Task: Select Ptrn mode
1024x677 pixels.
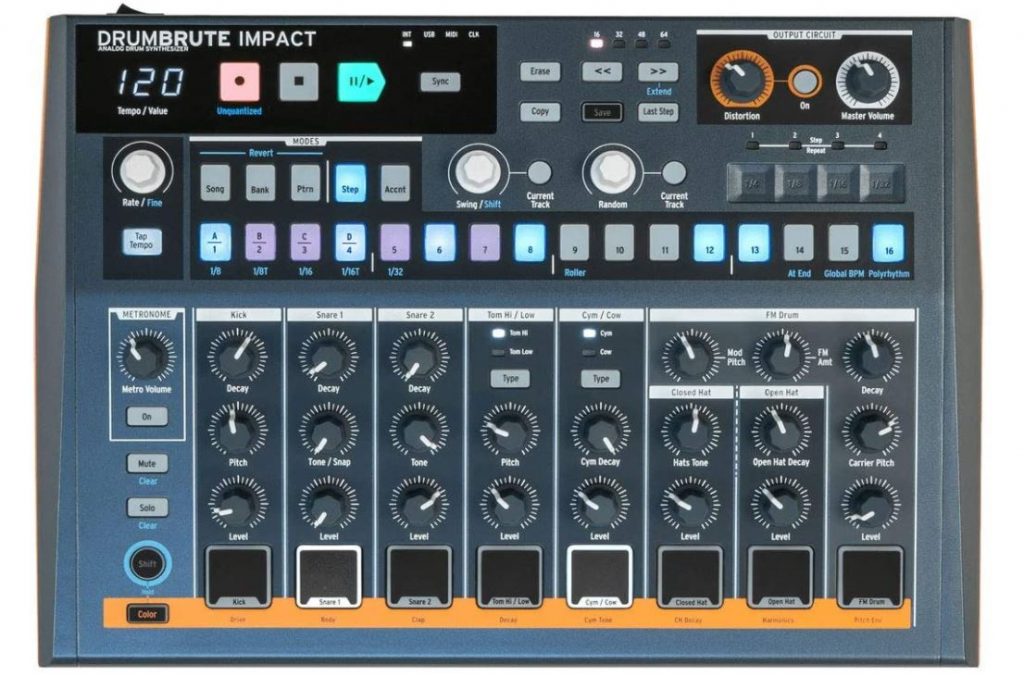Action: pyautogui.click(x=305, y=183)
